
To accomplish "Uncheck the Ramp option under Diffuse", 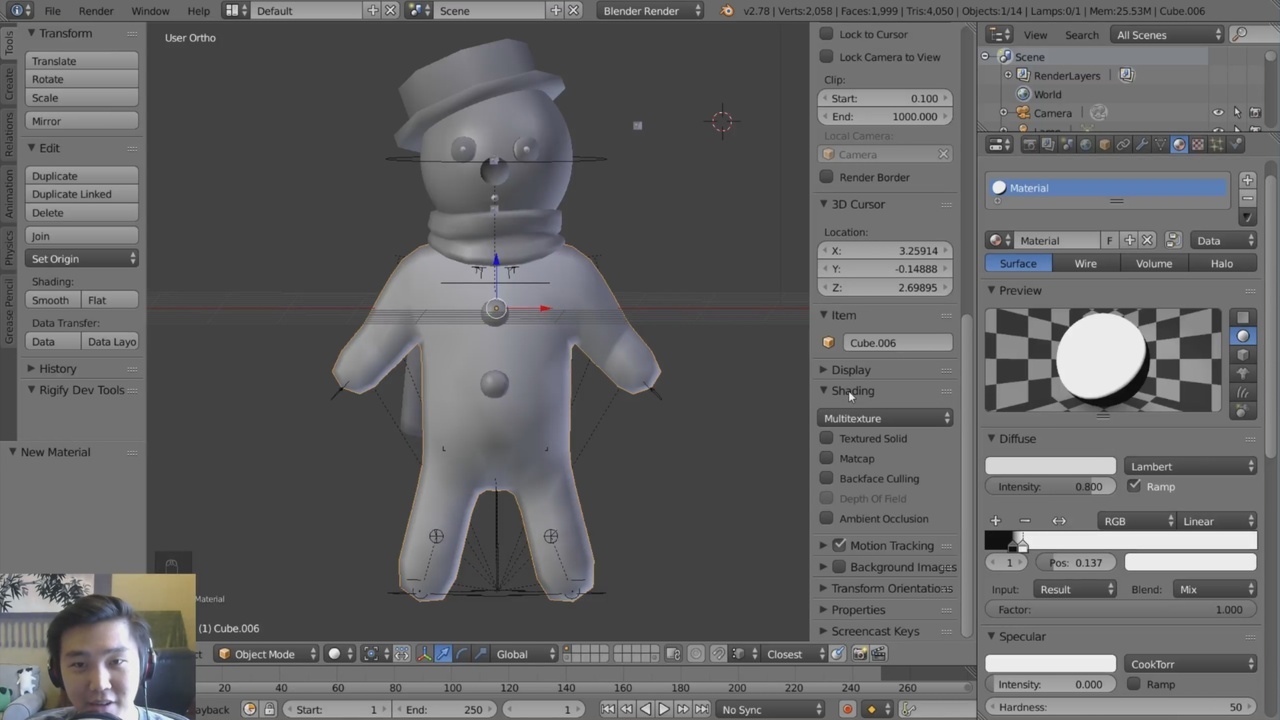I will [x=1134, y=486].
